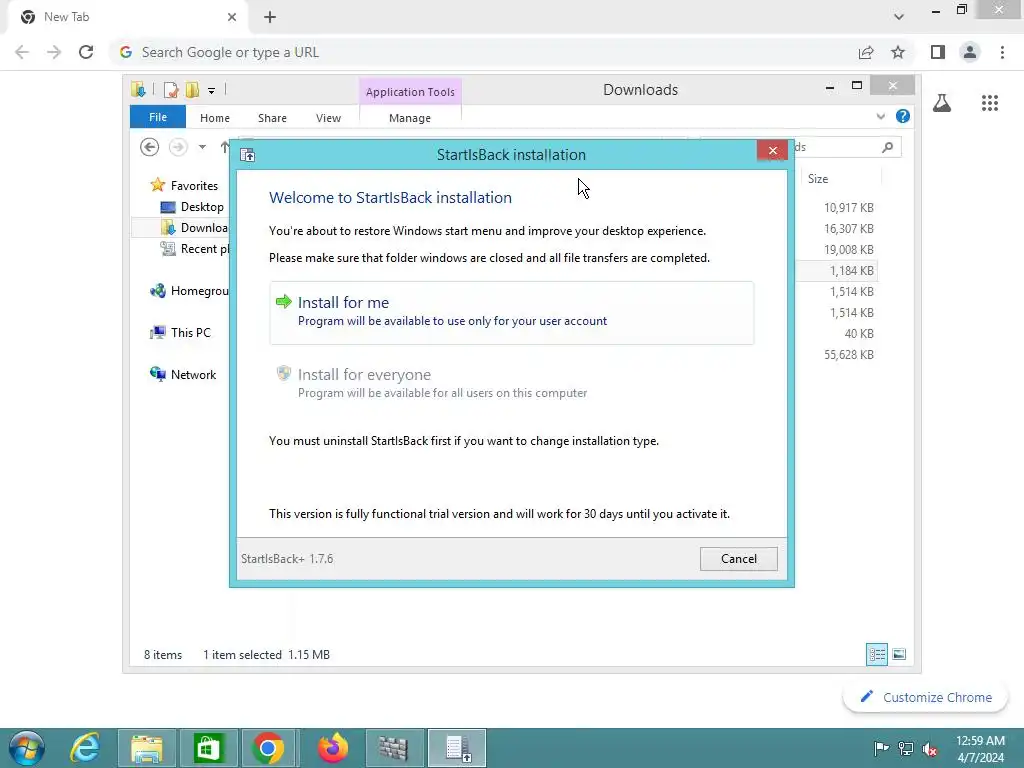Click the Properties quick access icon
The height and width of the screenshot is (768, 1024).
[x=171, y=89]
